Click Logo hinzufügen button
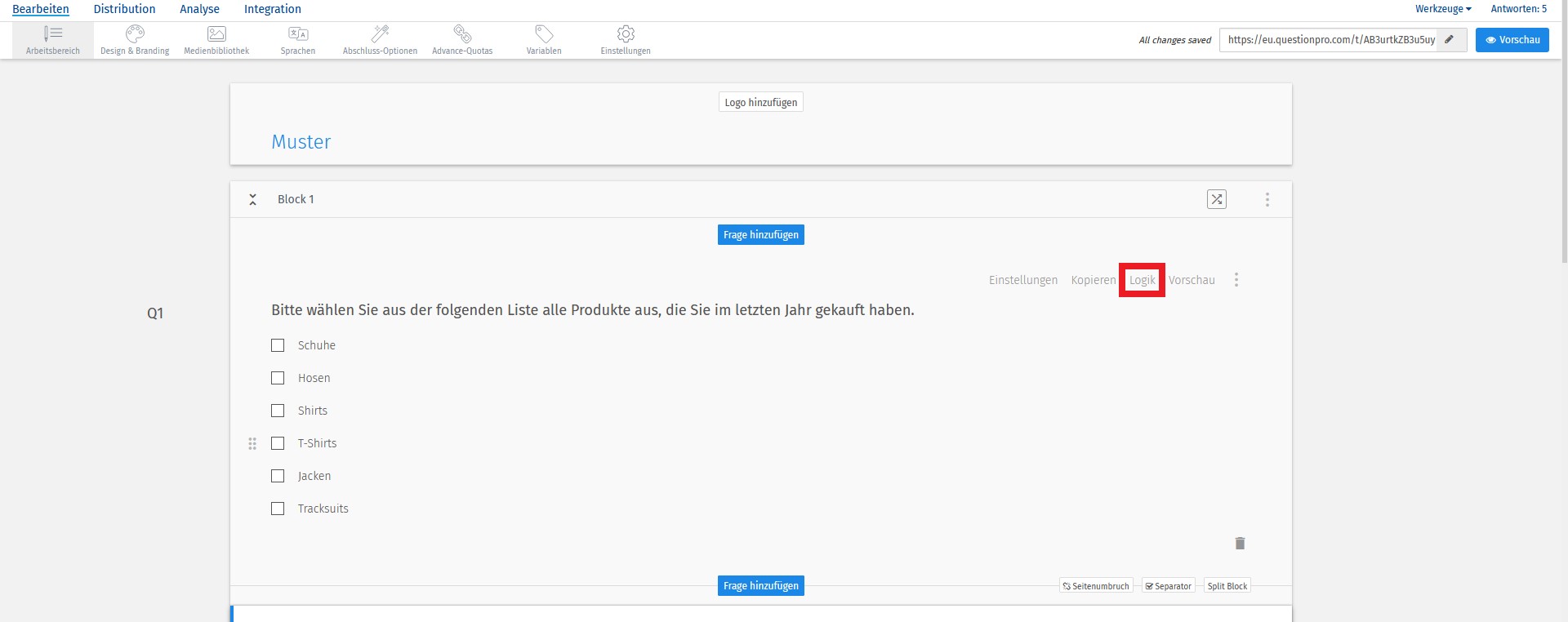 761,102
